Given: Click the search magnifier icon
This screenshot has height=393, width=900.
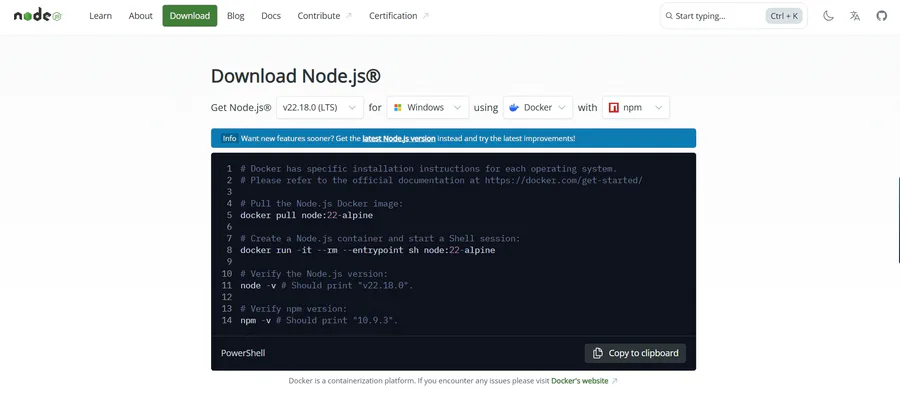Looking at the screenshot, I should click(x=669, y=16).
